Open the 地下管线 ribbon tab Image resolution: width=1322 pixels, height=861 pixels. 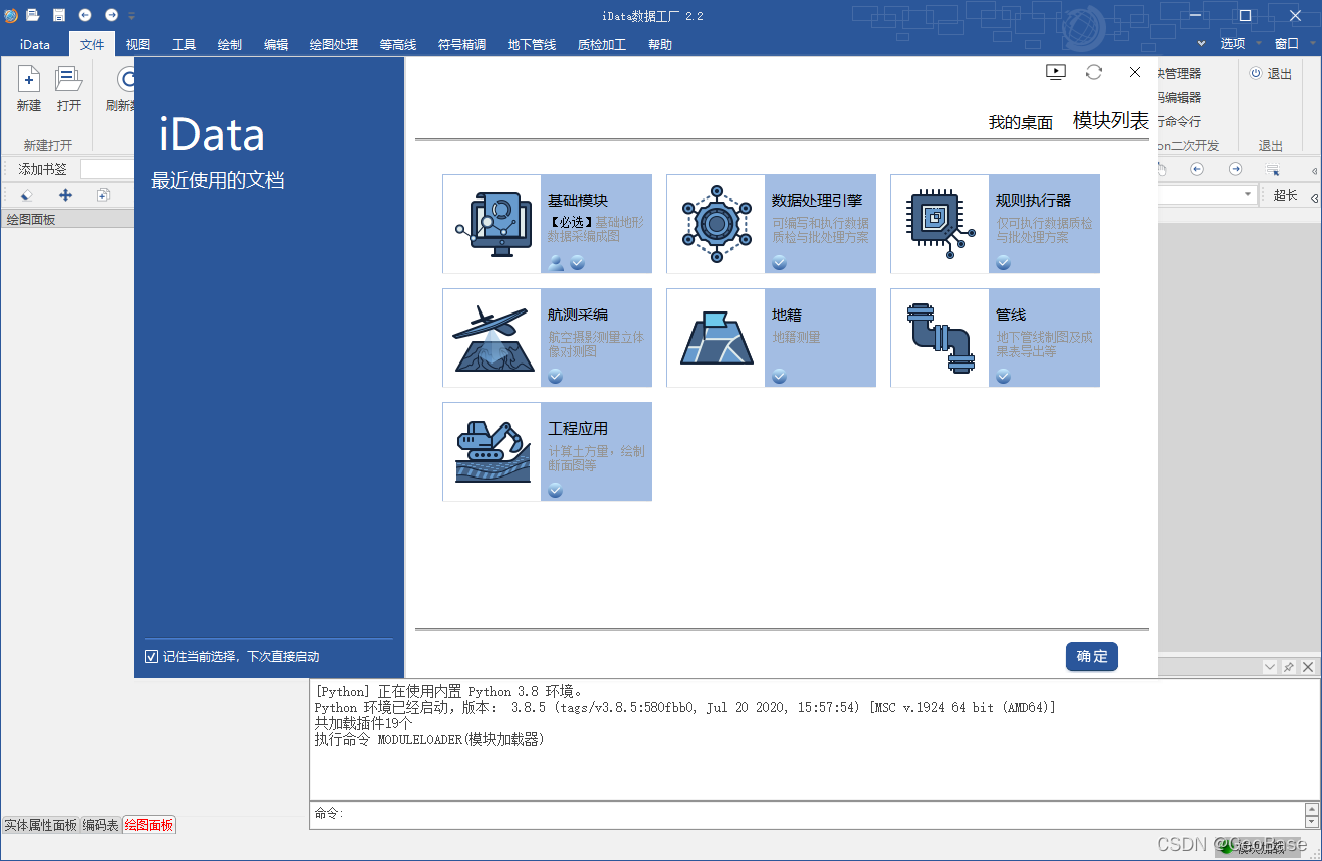(532, 44)
